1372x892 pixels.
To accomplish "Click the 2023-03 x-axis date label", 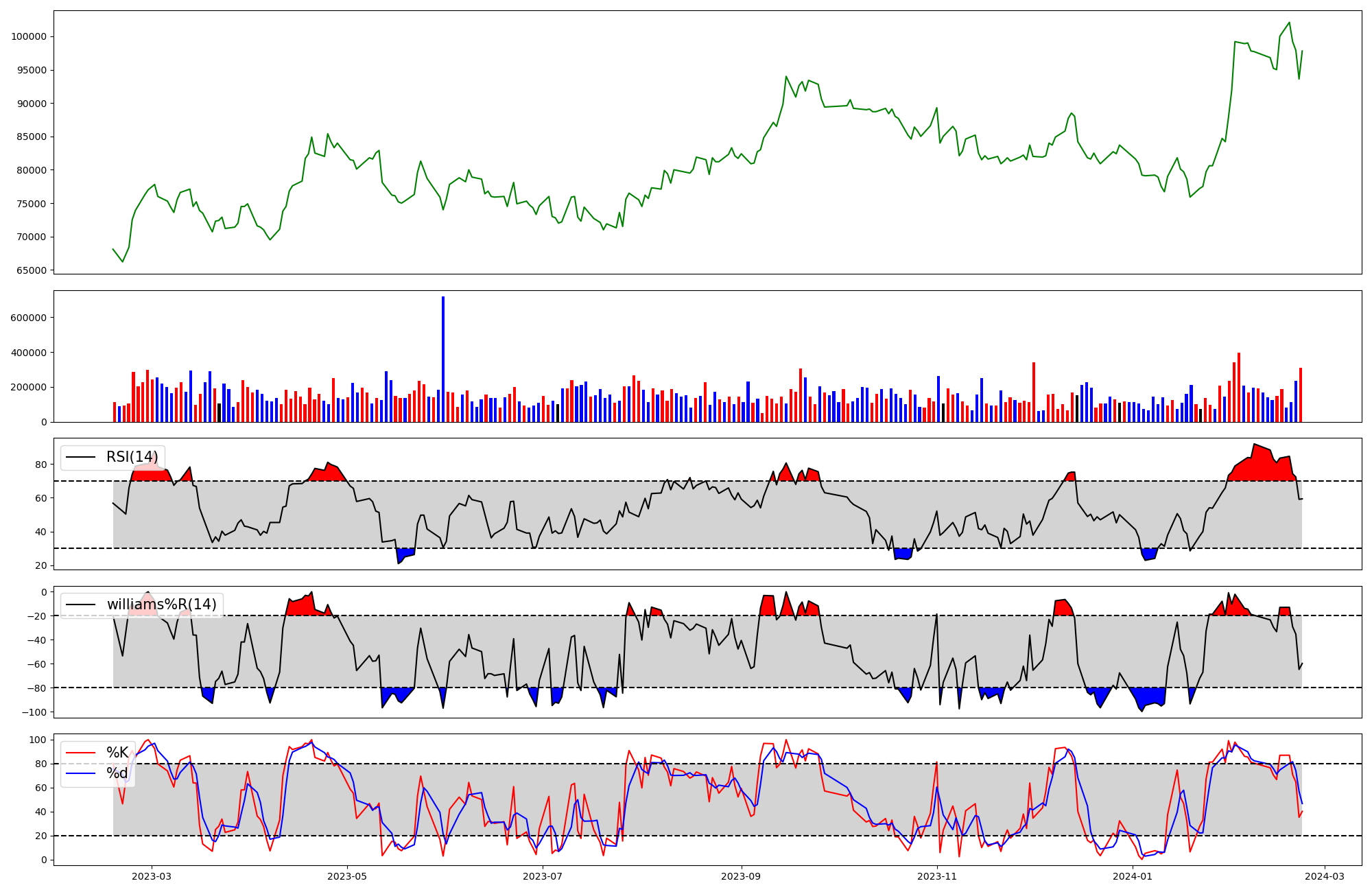I will pyautogui.click(x=152, y=876).
